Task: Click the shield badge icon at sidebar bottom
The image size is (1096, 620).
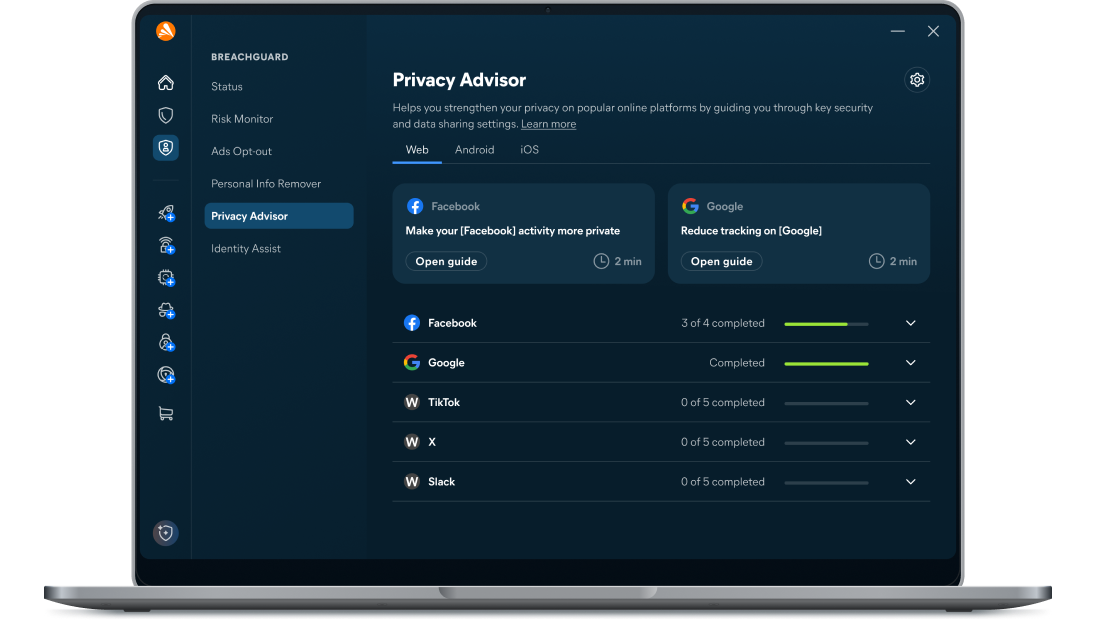Action: tap(166, 533)
